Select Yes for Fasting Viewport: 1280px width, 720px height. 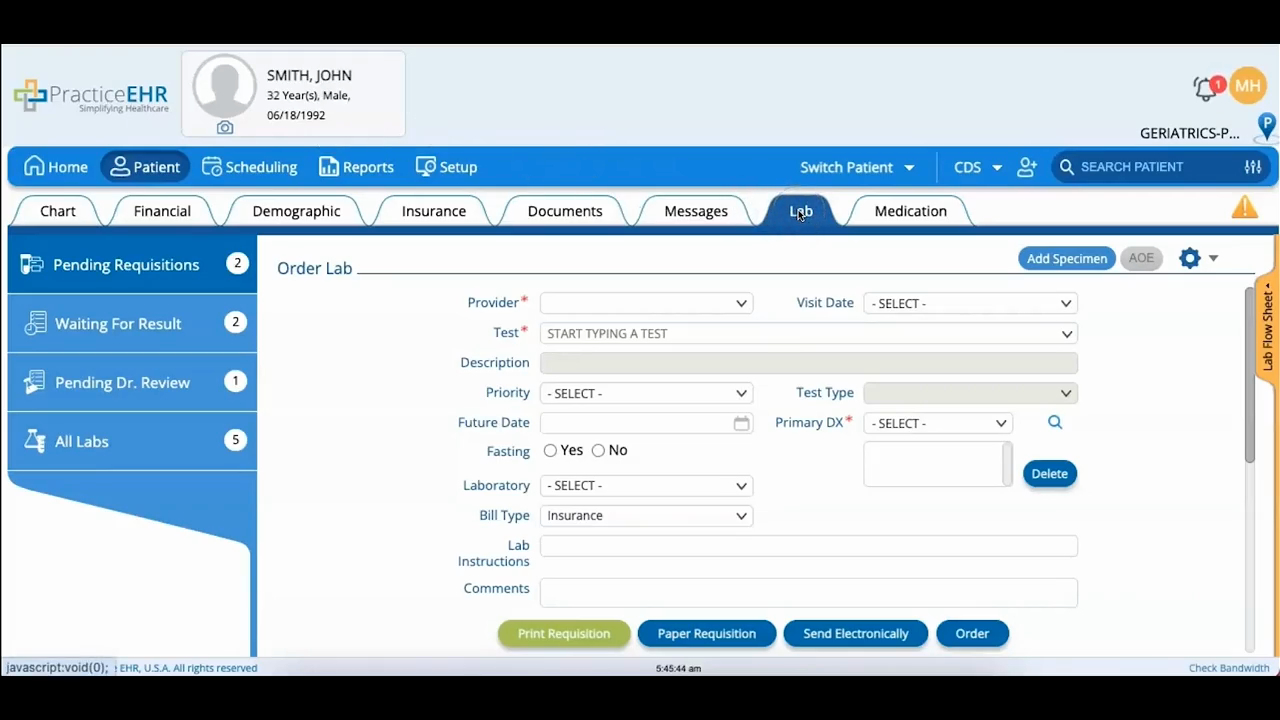550,451
